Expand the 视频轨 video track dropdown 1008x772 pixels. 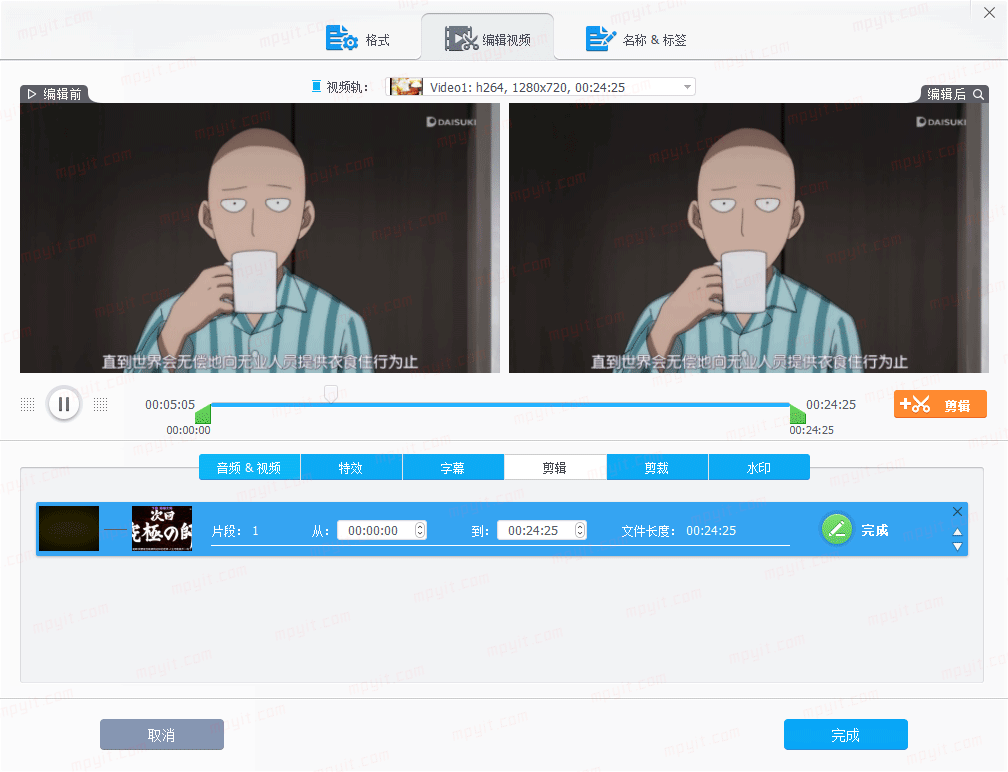tap(687, 87)
